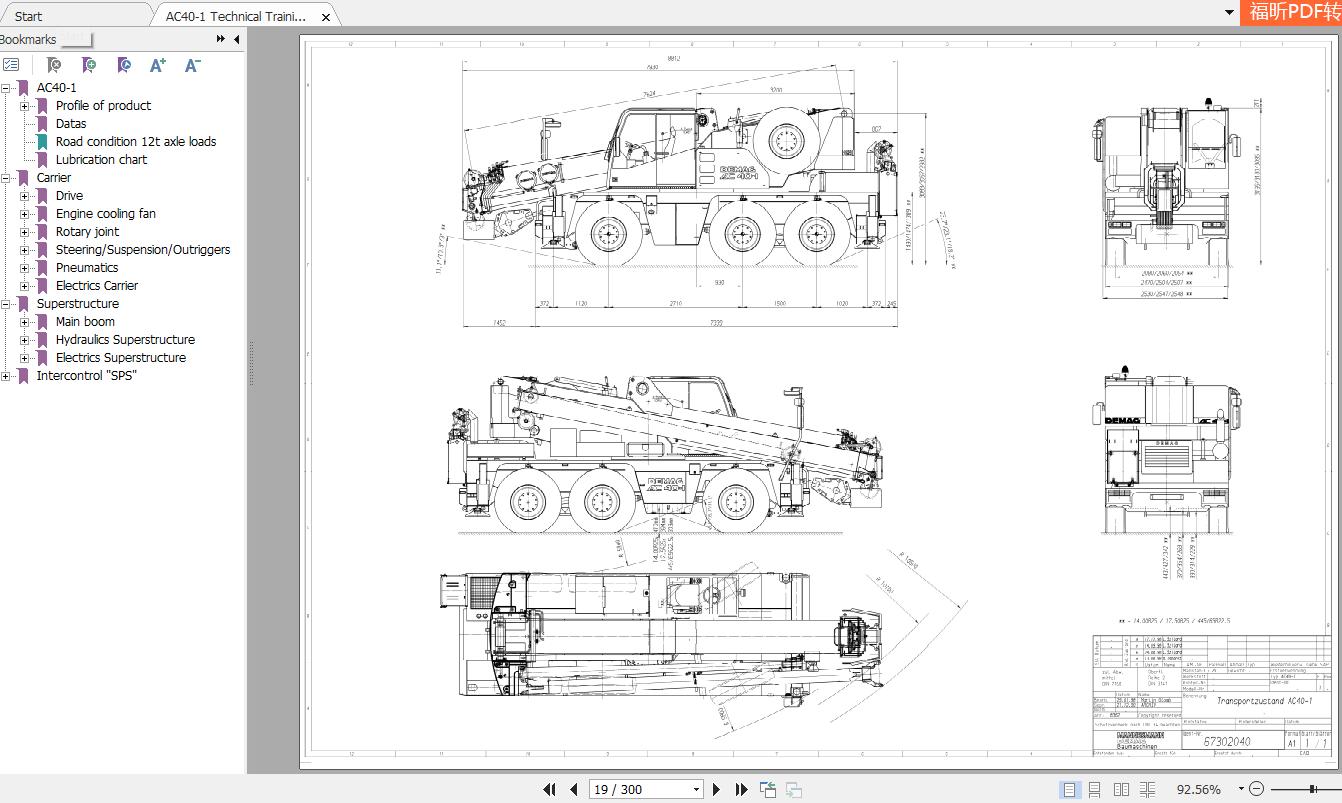Click the delete bookmark icon
Screen dimensions: 1342x803
(x=56, y=66)
